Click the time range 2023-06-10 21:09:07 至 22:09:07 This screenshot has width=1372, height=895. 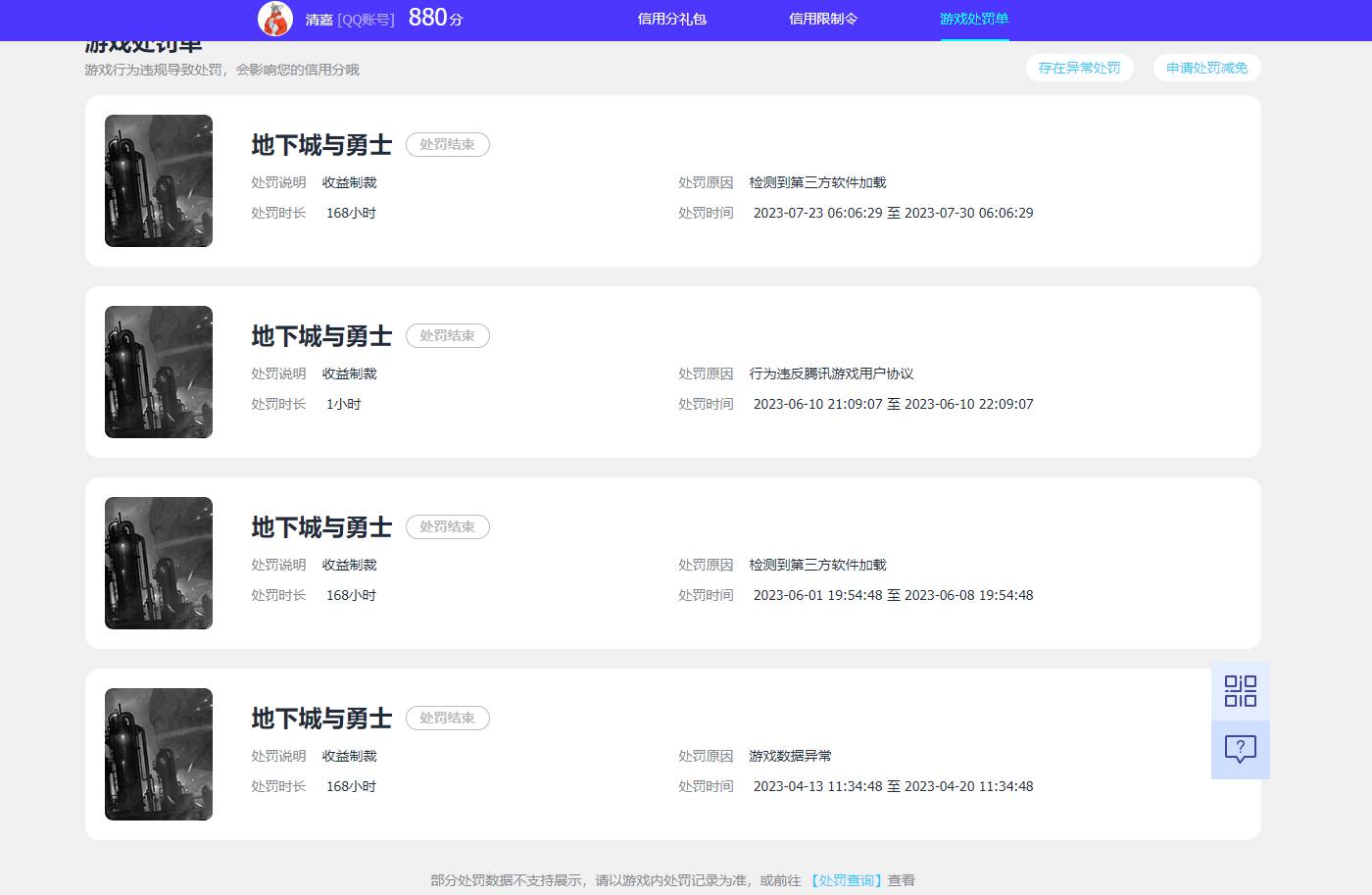point(893,404)
